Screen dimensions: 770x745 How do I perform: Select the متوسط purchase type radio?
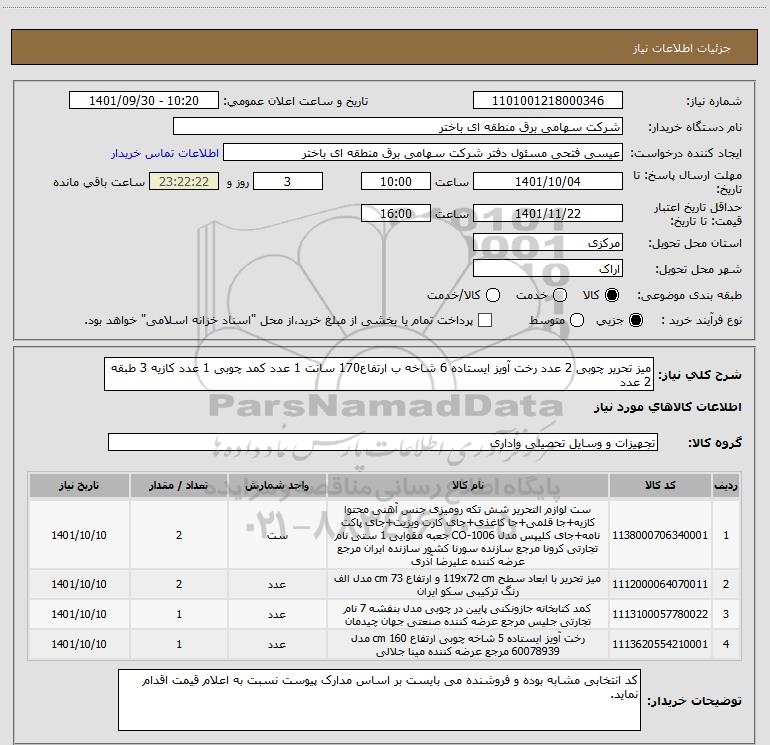coord(577,320)
